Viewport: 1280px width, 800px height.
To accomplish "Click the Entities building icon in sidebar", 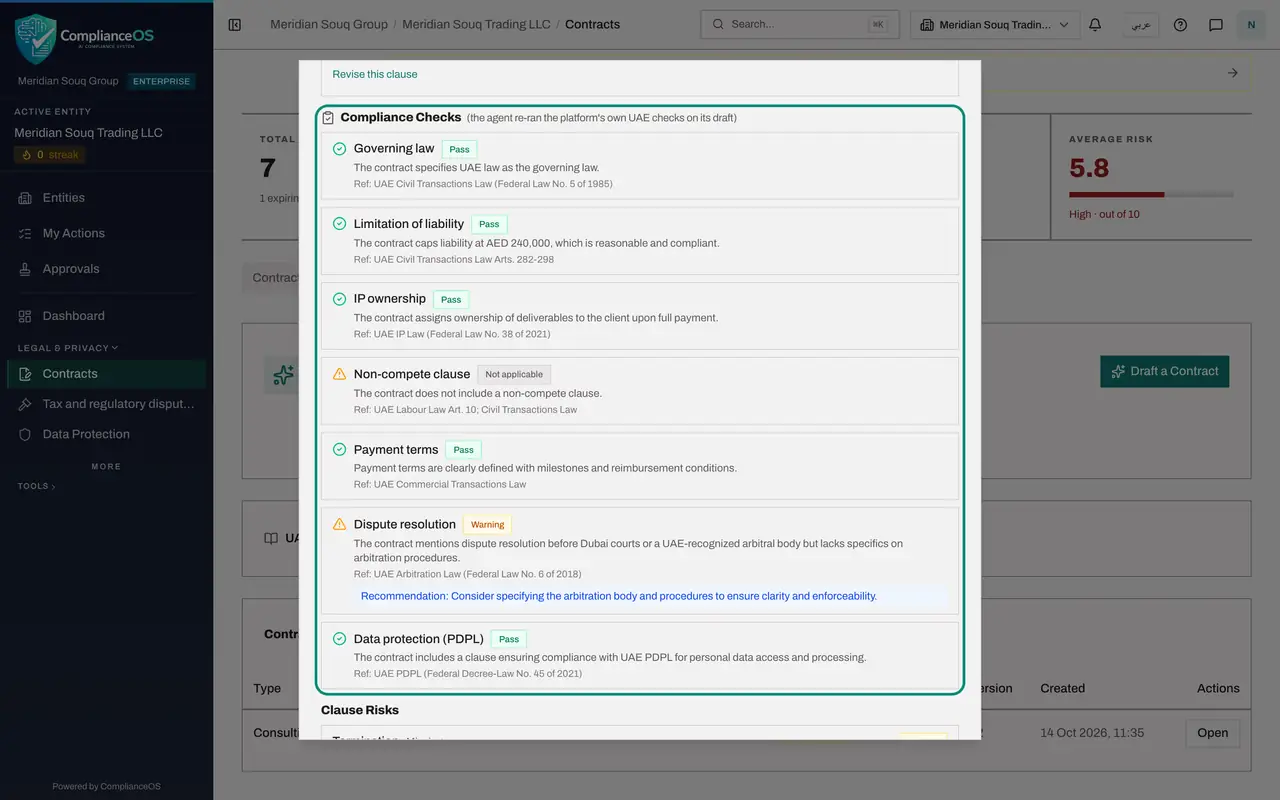I will coord(25,198).
